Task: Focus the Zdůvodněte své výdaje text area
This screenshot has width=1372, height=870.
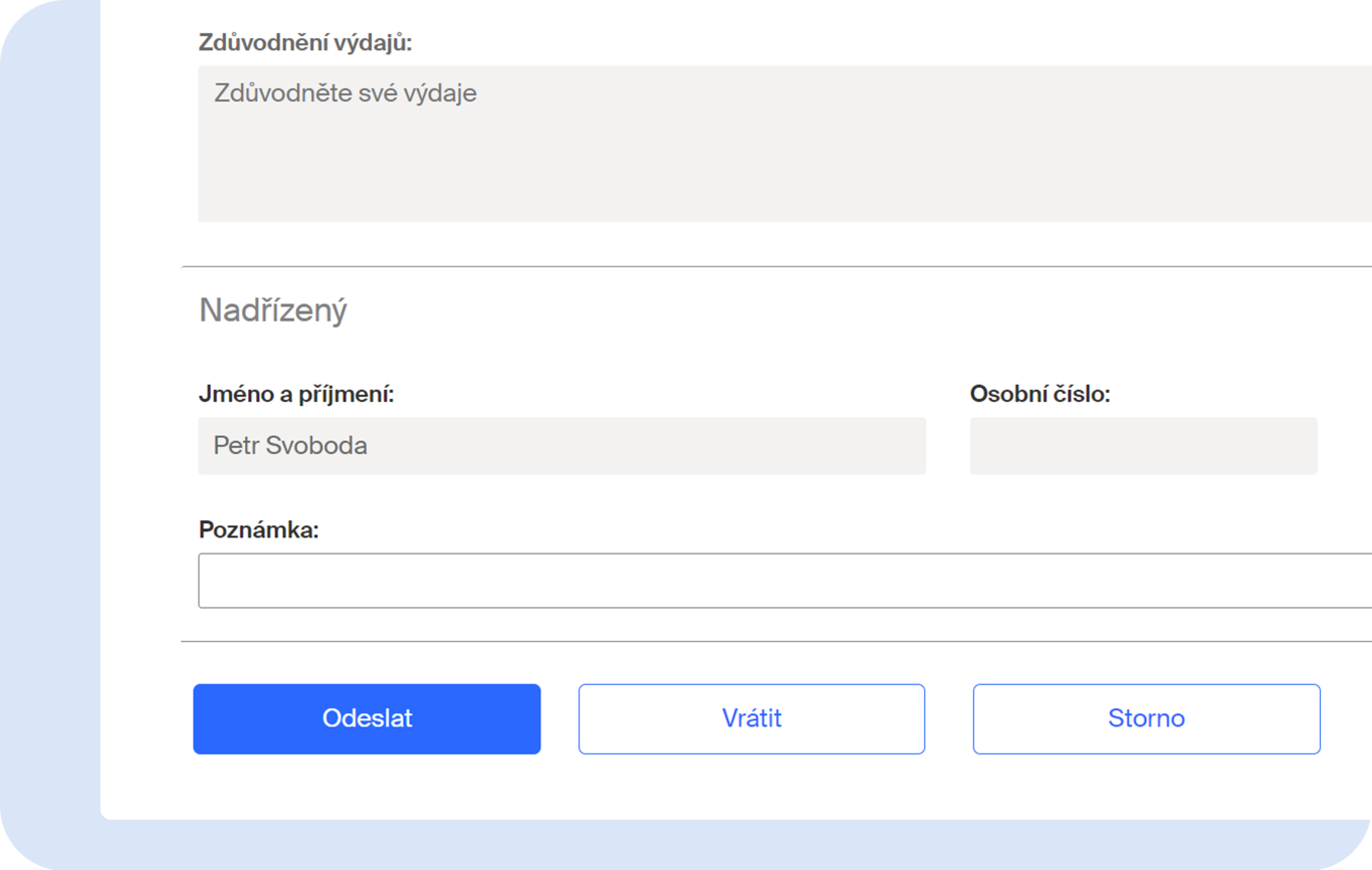Action: click(x=784, y=144)
